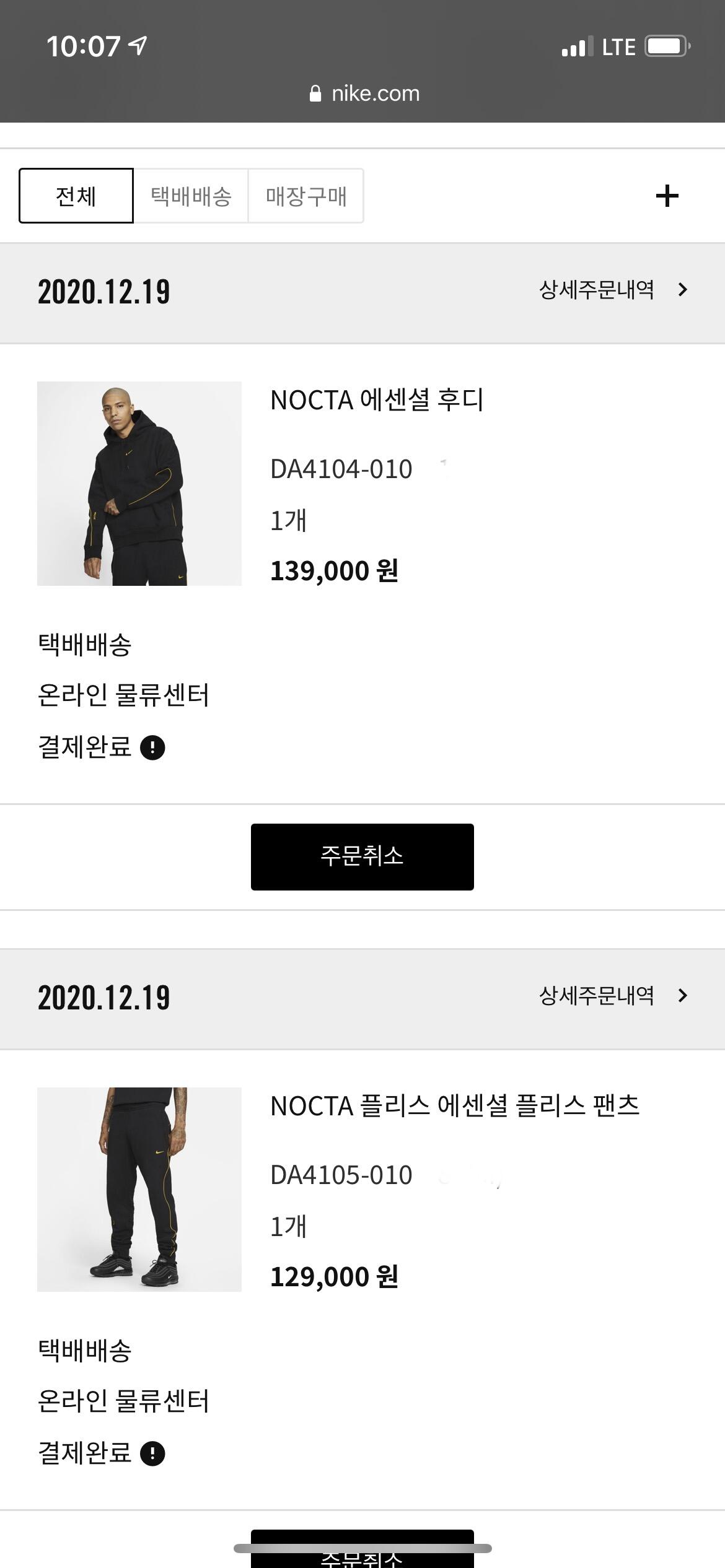The image size is (725, 1568).
Task: Switch to the 매장구매 tab
Action: 306,196
